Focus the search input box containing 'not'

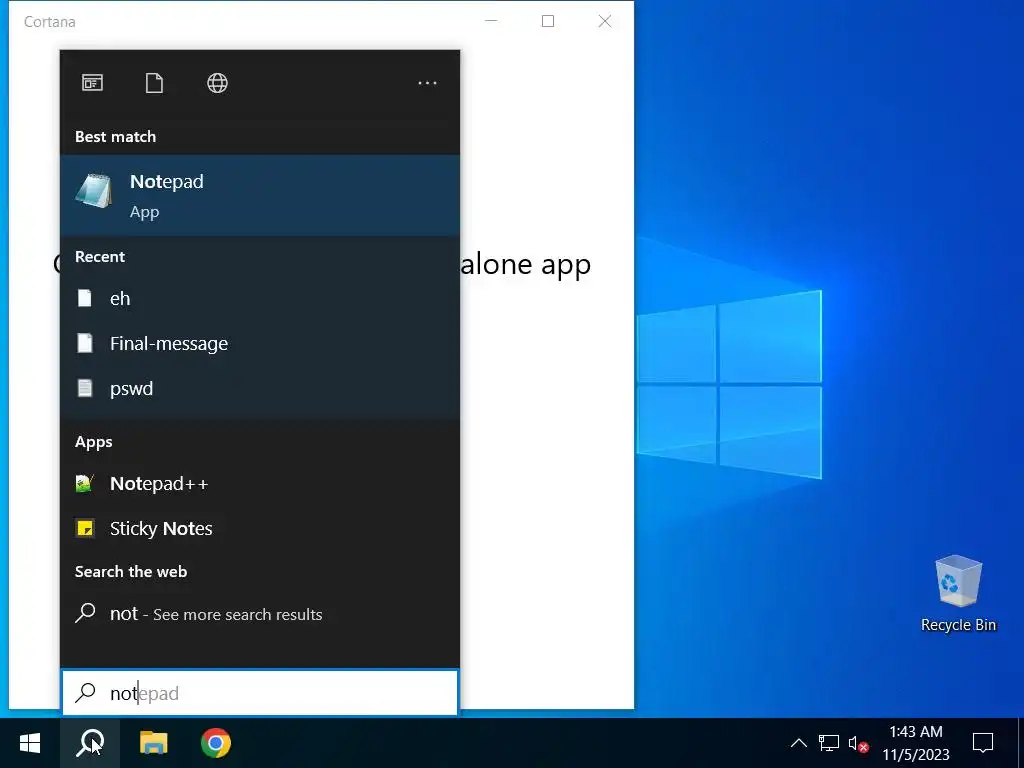[260, 693]
